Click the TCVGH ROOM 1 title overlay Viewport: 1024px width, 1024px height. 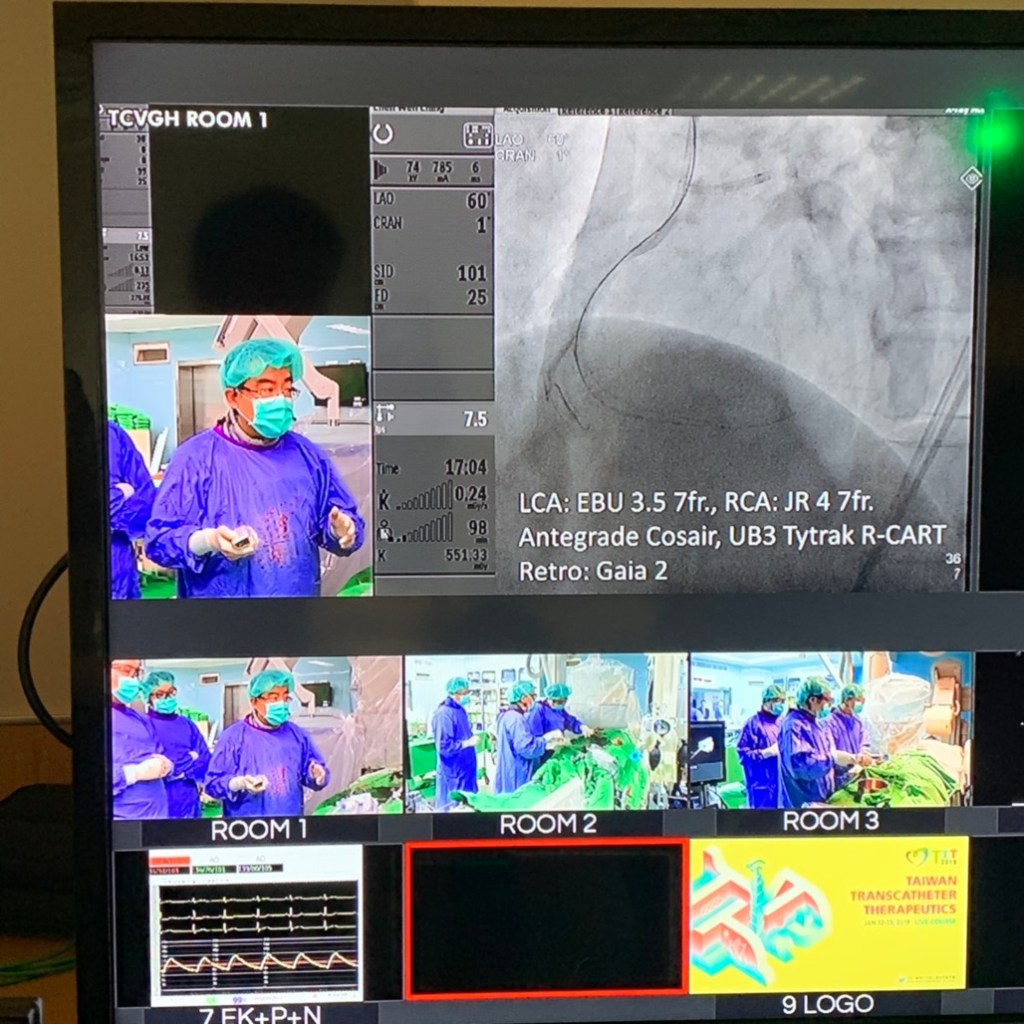(x=187, y=119)
